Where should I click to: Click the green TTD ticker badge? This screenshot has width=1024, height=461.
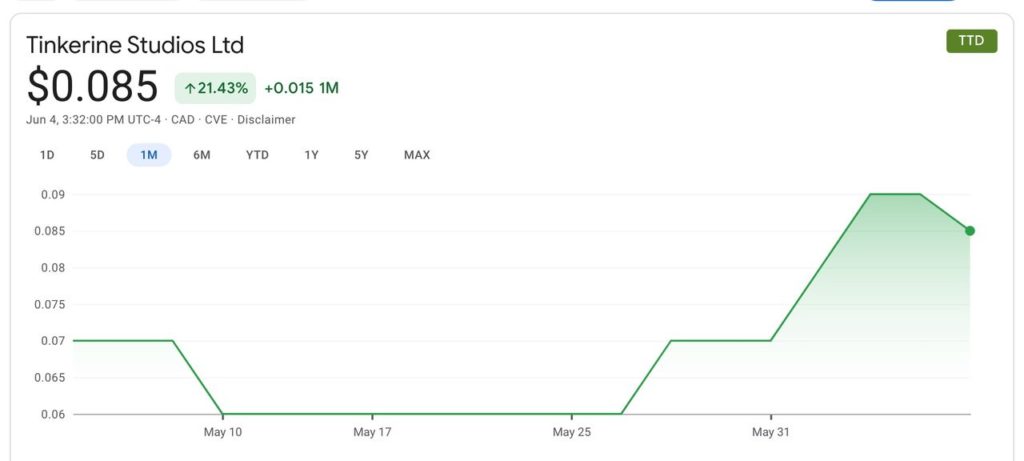[971, 41]
